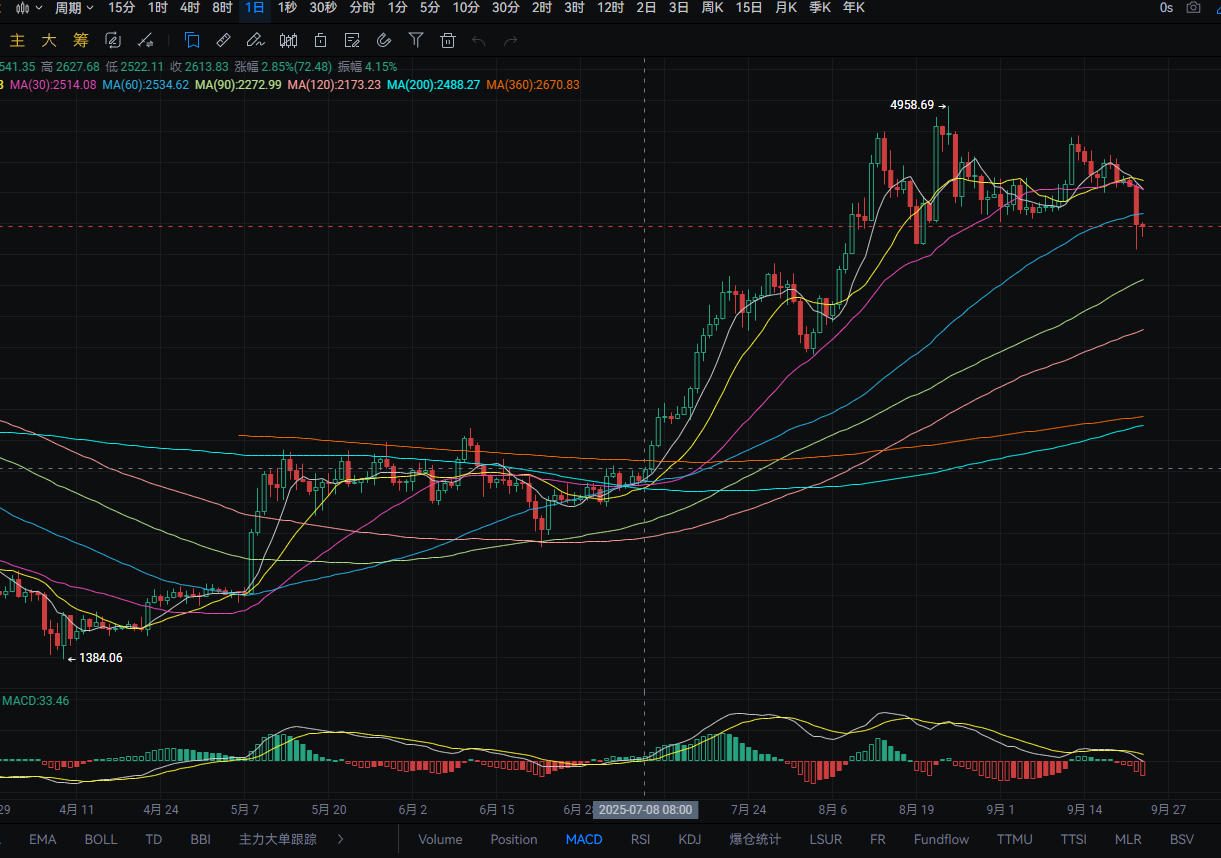Viewport: 1221px width, 858px height.
Task: Select the pen drawing tool
Action: click(x=255, y=41)
